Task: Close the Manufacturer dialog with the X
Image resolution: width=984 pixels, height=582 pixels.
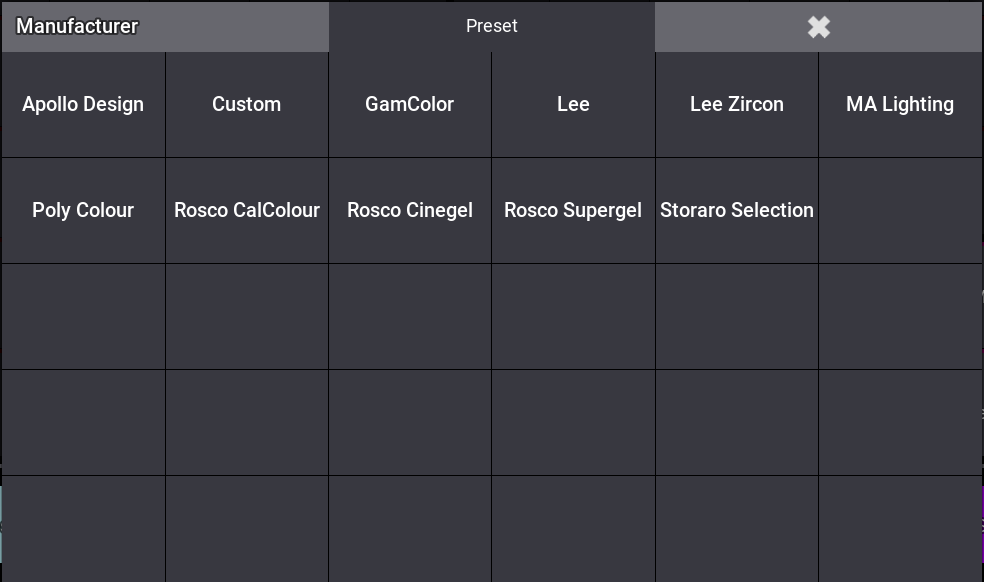Action: (818, 27)
